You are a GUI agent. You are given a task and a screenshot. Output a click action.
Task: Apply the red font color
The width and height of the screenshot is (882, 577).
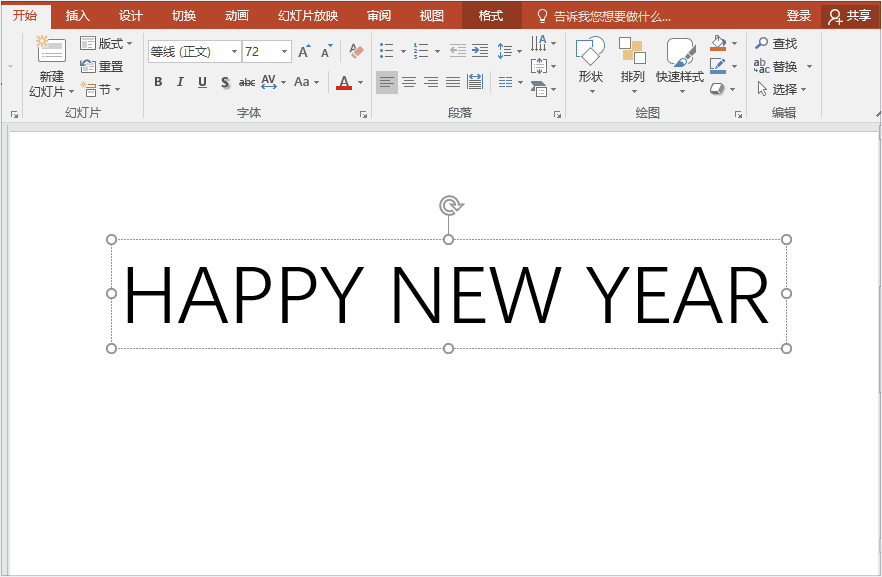[x=344, y=82]
